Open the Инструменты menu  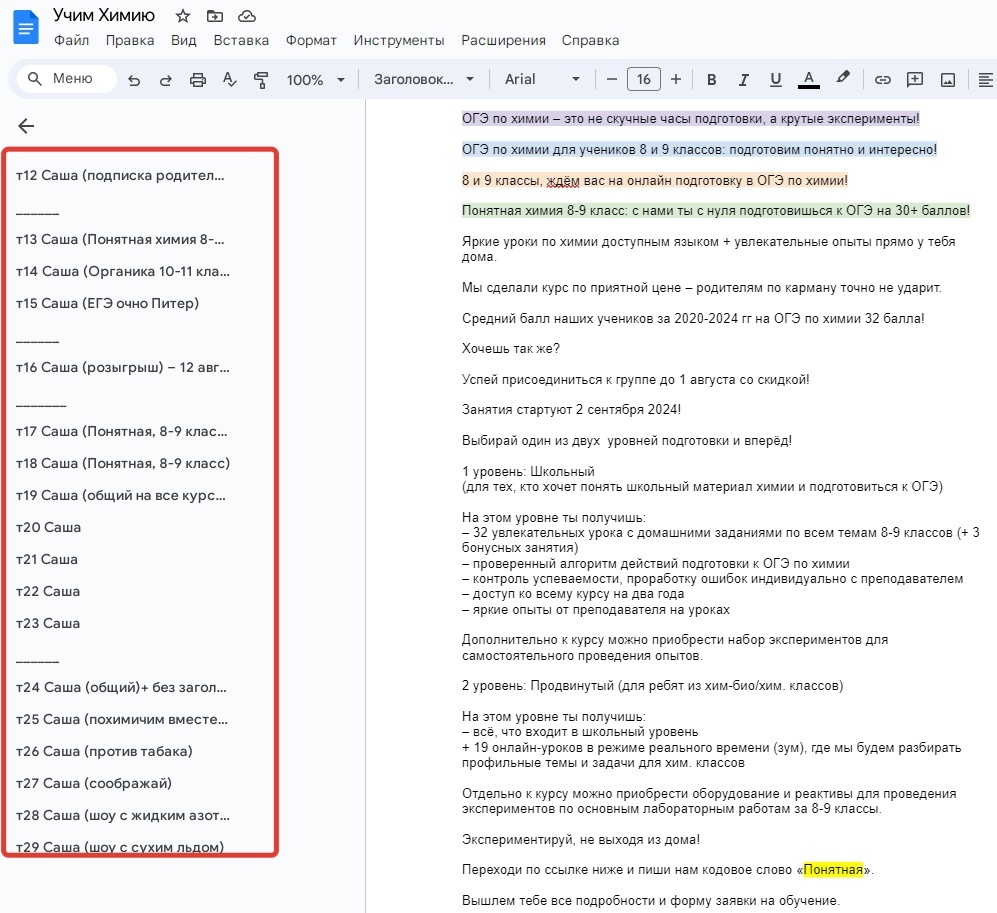click(x=399, y=40)
